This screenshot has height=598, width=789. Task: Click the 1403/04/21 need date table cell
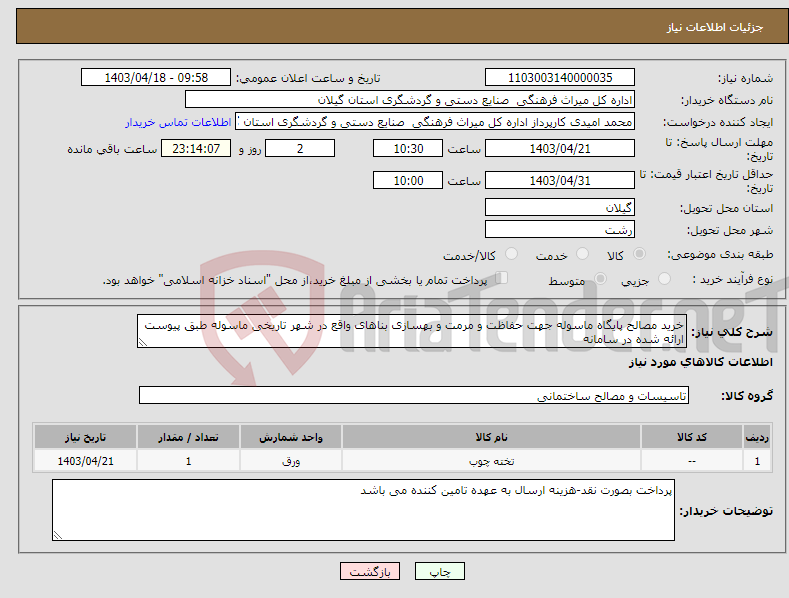point(86,461)
